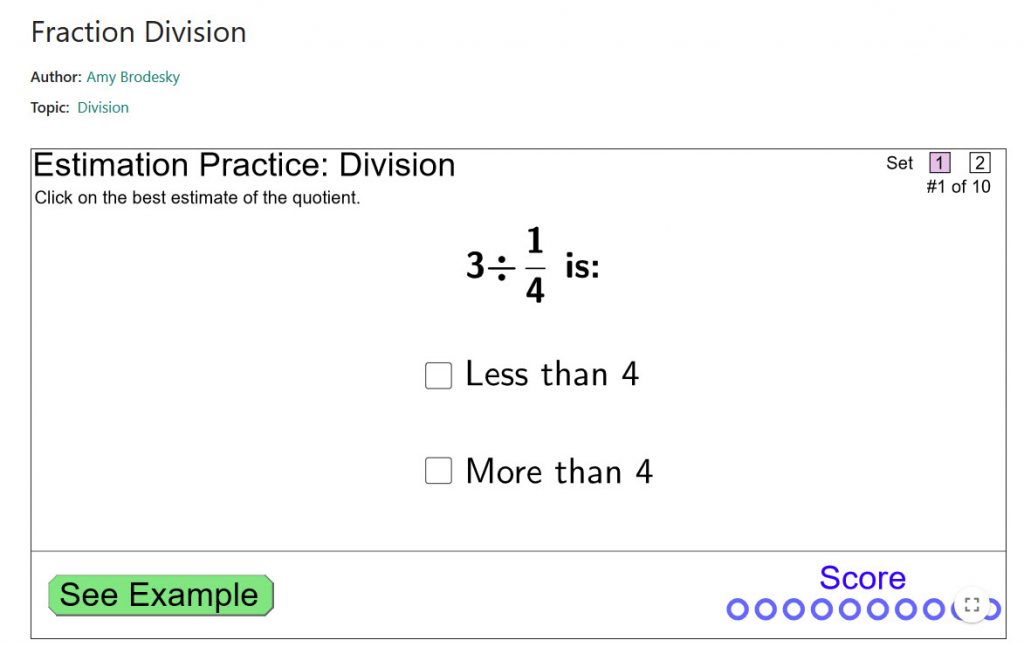Open the Division topic link
Screen dimensions: 1024x647
tap(103, 108)
